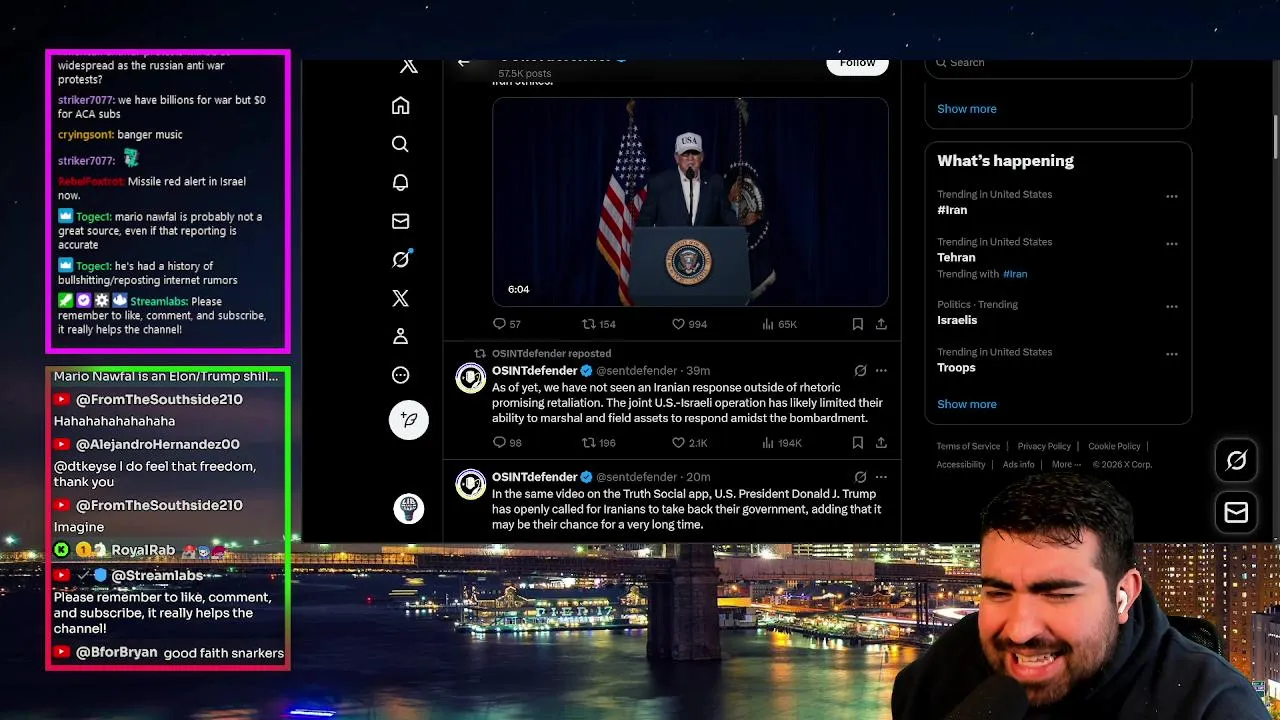Viewport: 1280px width, 720px height.
Task: Go to Home feed icon
Action: (x=400, y=106)
